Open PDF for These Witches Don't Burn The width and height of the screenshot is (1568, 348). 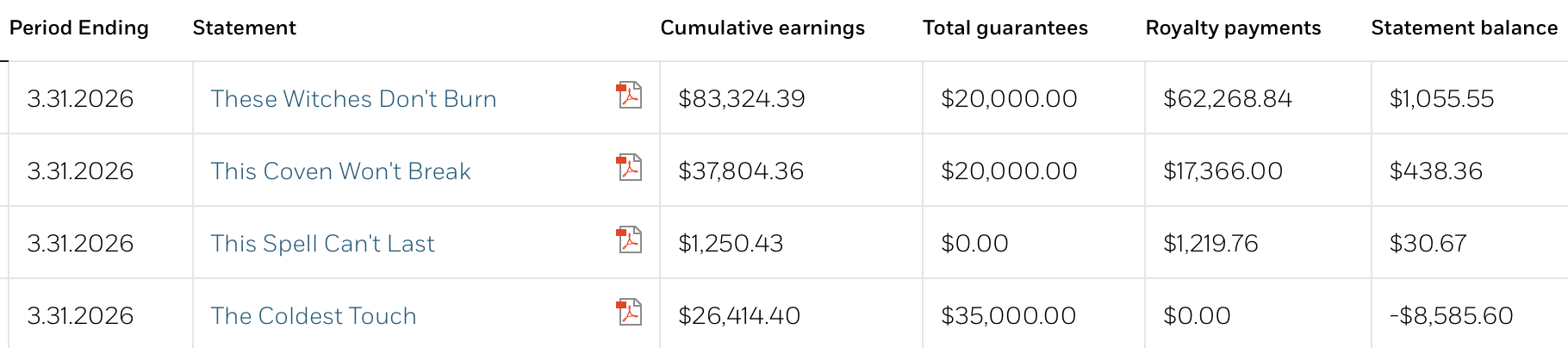tap(629, 95)
